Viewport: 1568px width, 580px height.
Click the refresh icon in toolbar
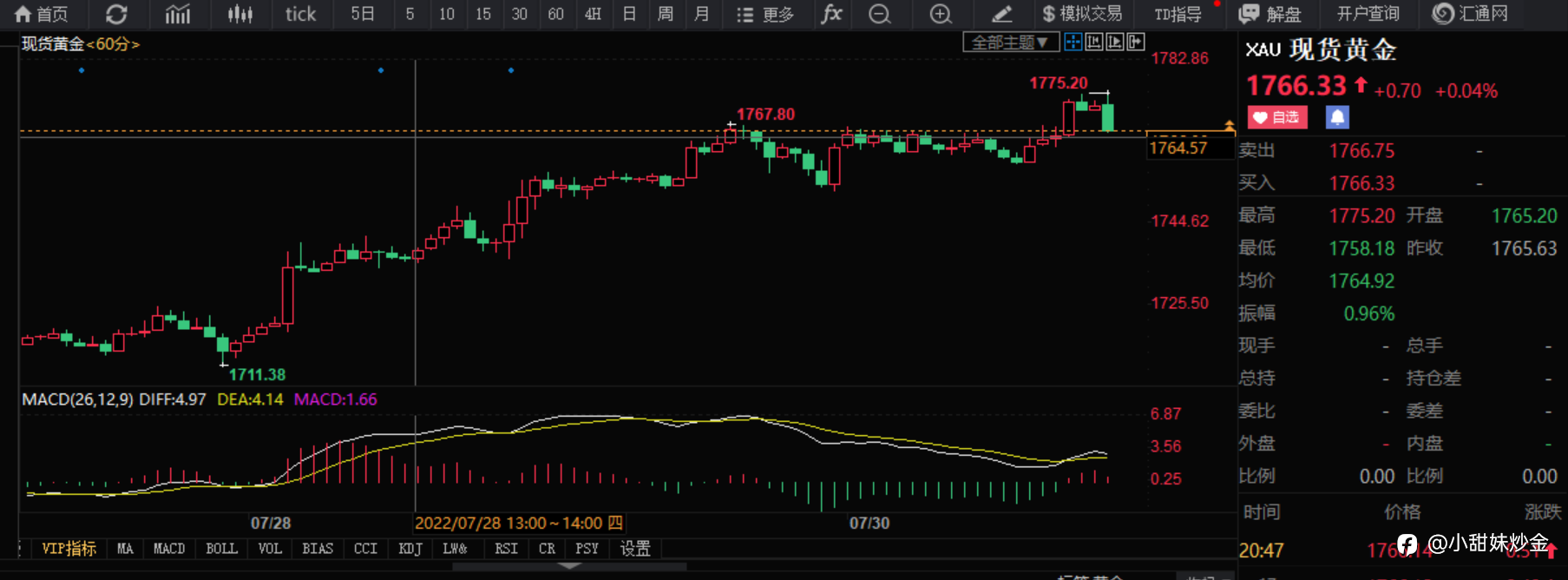click(x=116, y=14)
